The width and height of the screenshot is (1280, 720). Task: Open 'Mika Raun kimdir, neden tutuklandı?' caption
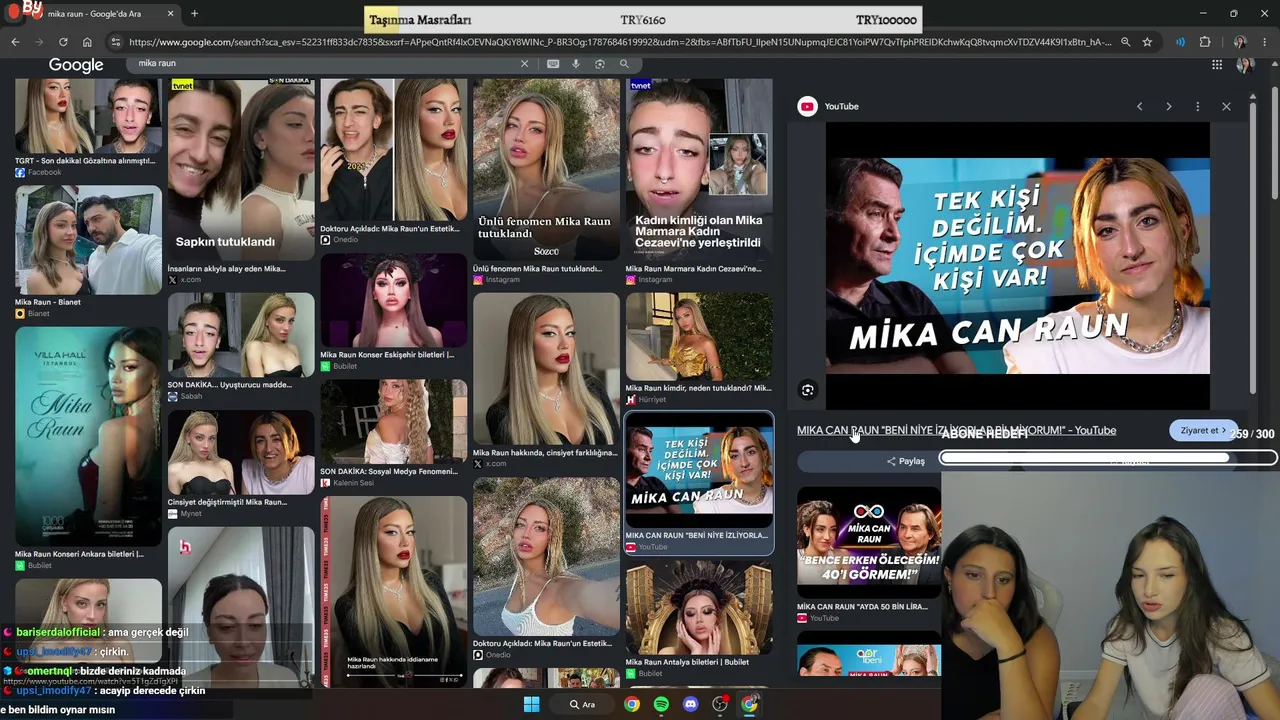point(698,388)
